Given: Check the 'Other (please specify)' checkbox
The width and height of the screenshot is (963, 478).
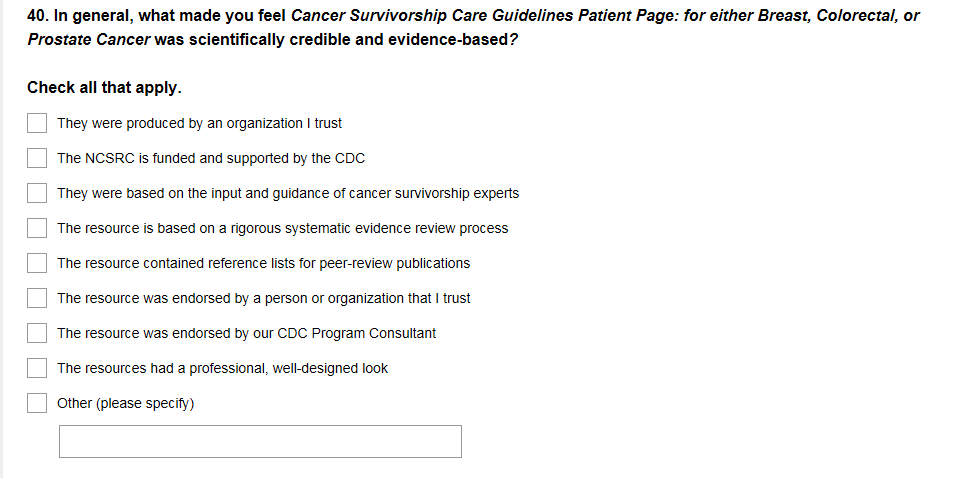Looking at the screenshot, I should (x=37, y=403).
